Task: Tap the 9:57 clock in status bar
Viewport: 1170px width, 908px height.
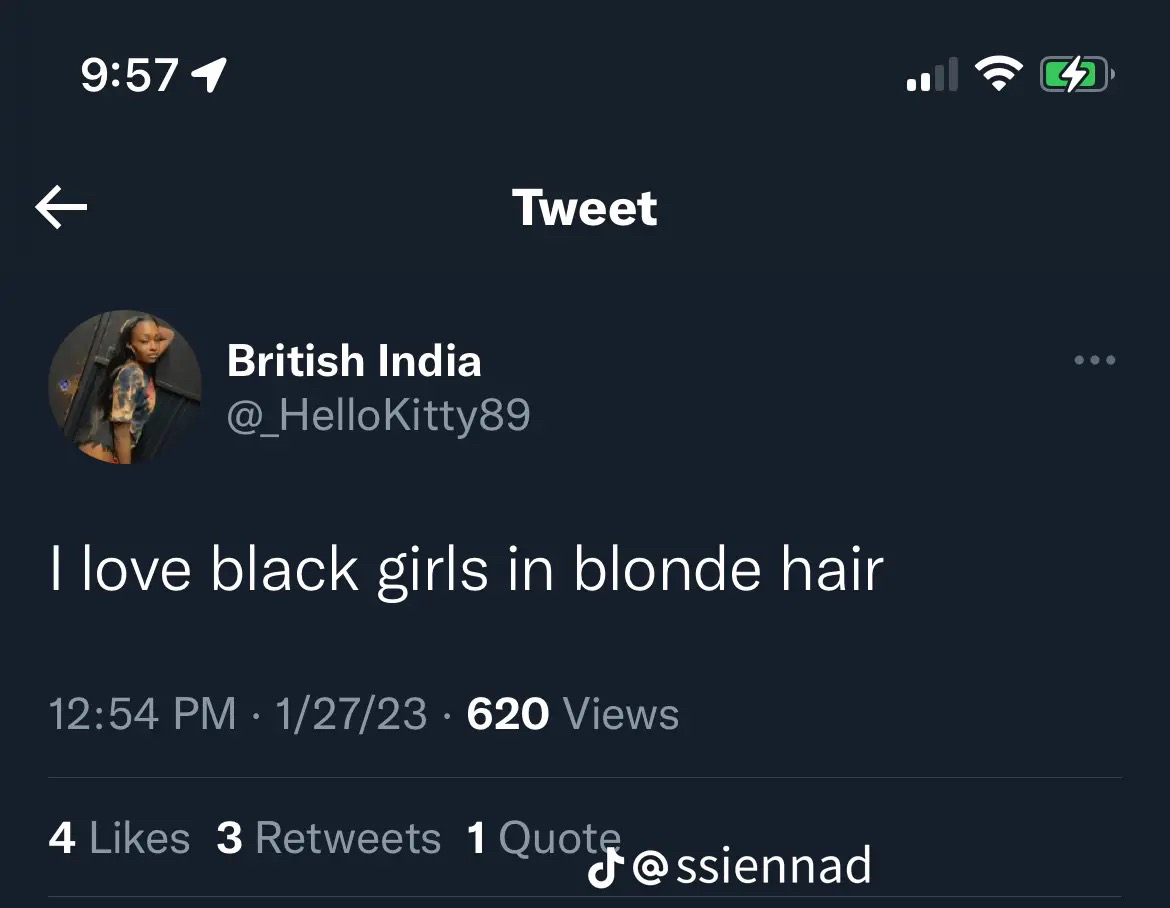Action: tap(130, 75)
